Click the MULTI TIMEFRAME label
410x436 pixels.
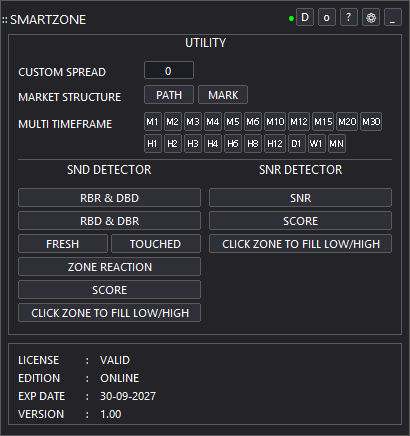click(x=65, y=124)
